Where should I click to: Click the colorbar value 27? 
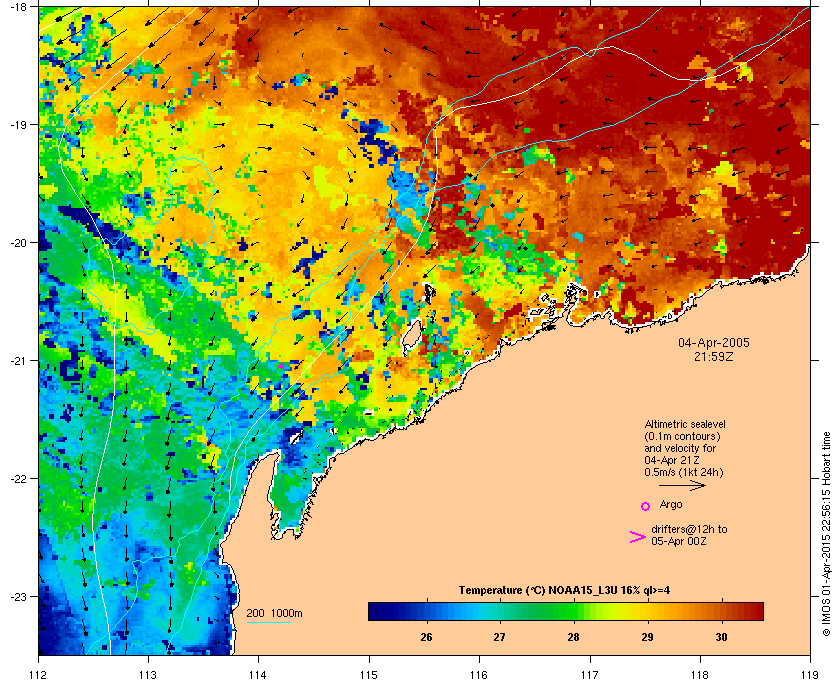coord(499,637)
